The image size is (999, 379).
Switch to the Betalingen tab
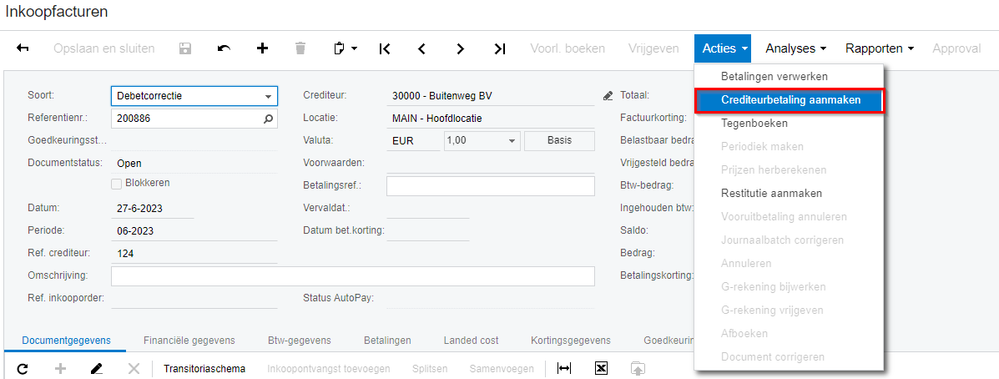click(x=387, y=340)
